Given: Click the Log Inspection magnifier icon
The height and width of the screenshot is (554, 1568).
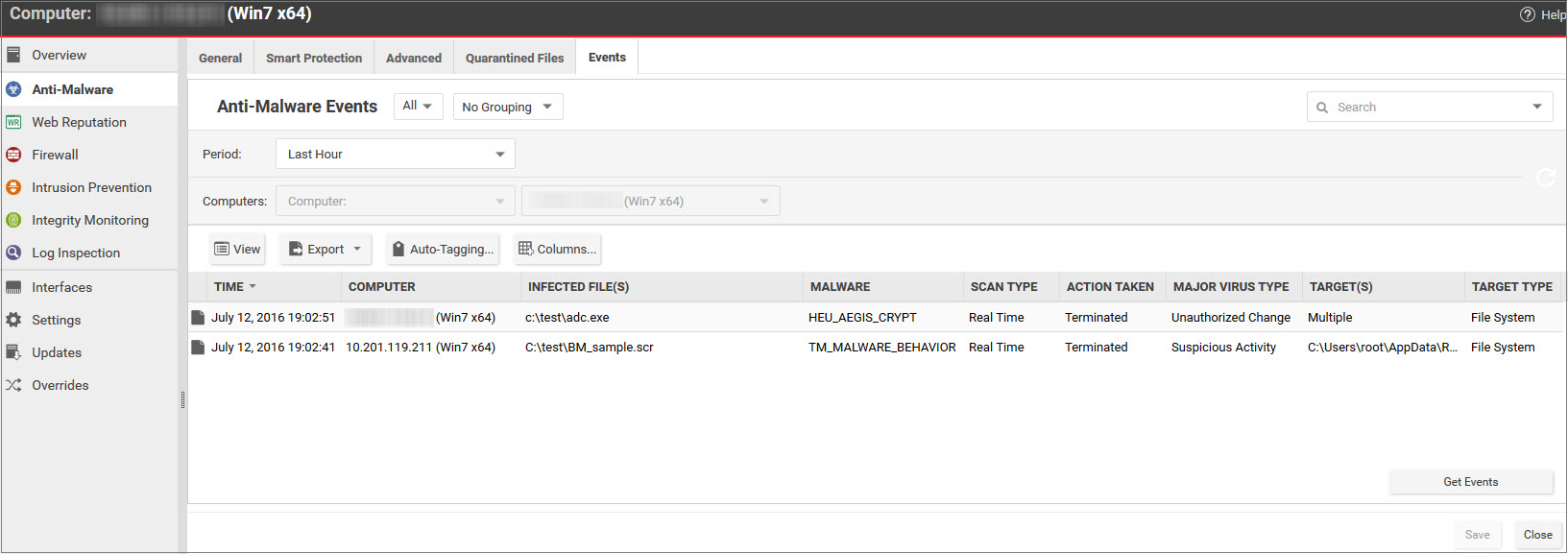Looking at the screenshot, I should pyautogui.click(x=13, y=253).
